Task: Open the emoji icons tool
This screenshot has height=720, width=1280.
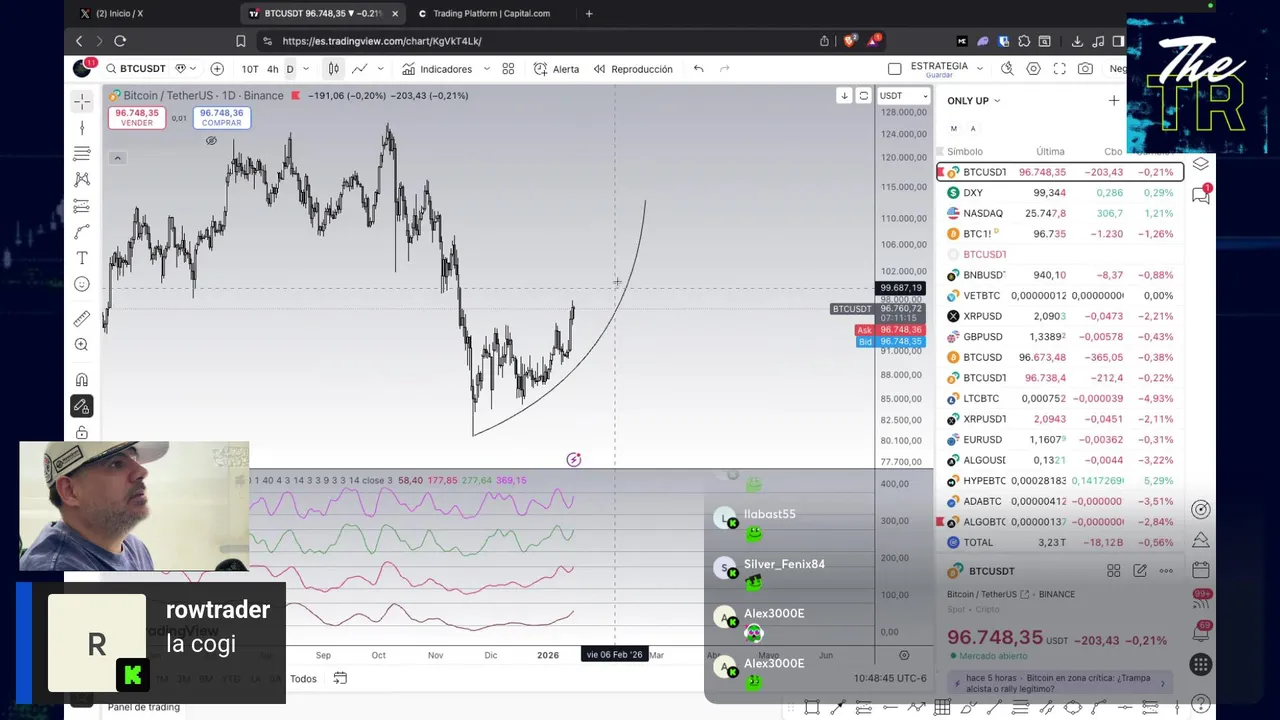Action: click(82, 284)
